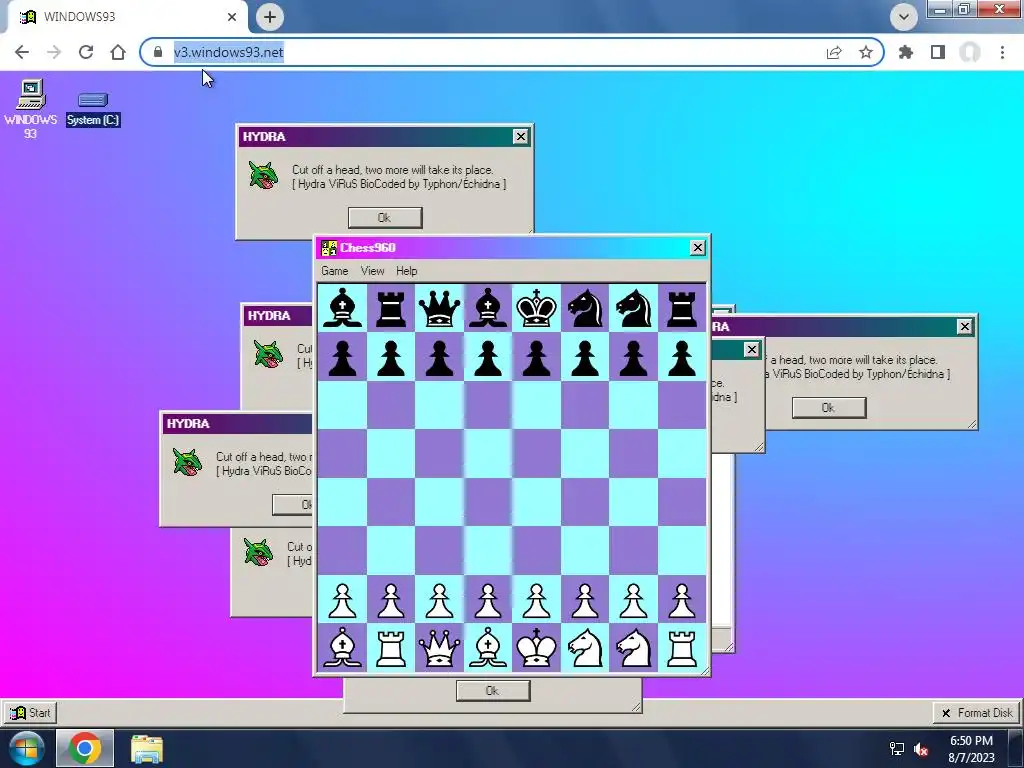The image size is (1024, 768).
Task: Select the white king piece
Action: pyautogui.click(x=536, y=648)
